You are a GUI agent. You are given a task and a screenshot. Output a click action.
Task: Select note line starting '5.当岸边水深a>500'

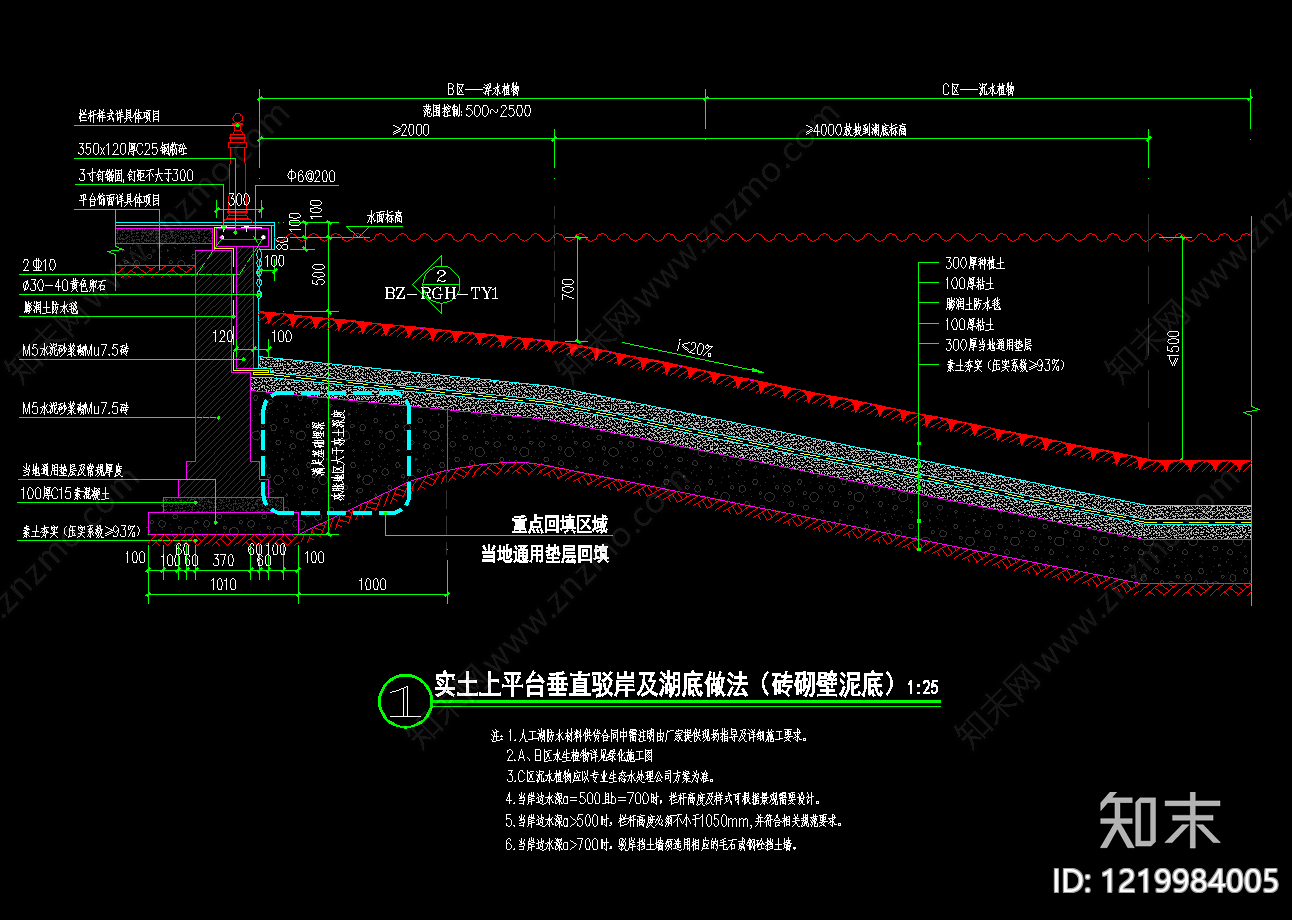(675, 821)
